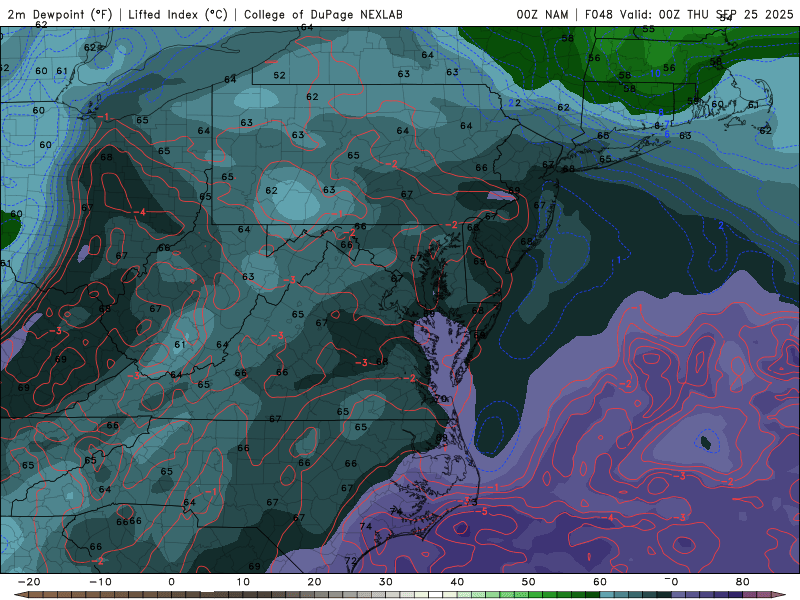800x600 pixels.
Task: Click the 'F048 Valid: 00Z THU SEP 25 2025' text
Action: pos(689,14)
